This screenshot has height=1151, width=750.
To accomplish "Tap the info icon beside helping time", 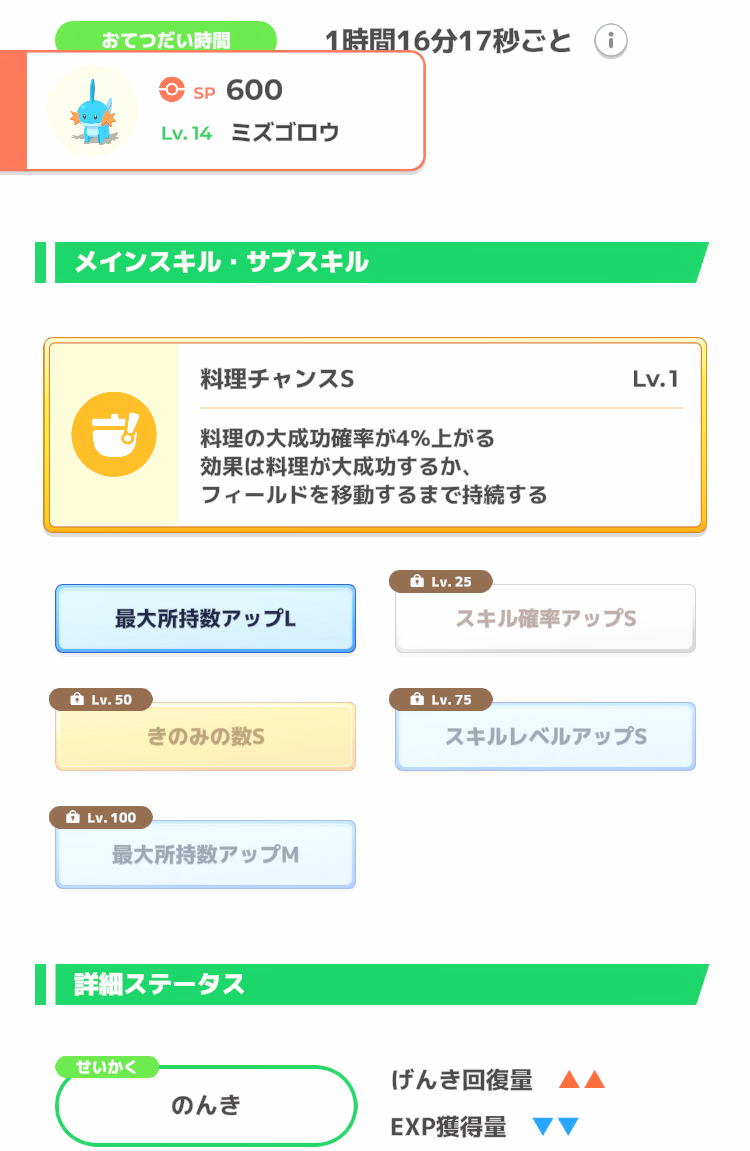I will pyautogui.click(x=611, y=42).
